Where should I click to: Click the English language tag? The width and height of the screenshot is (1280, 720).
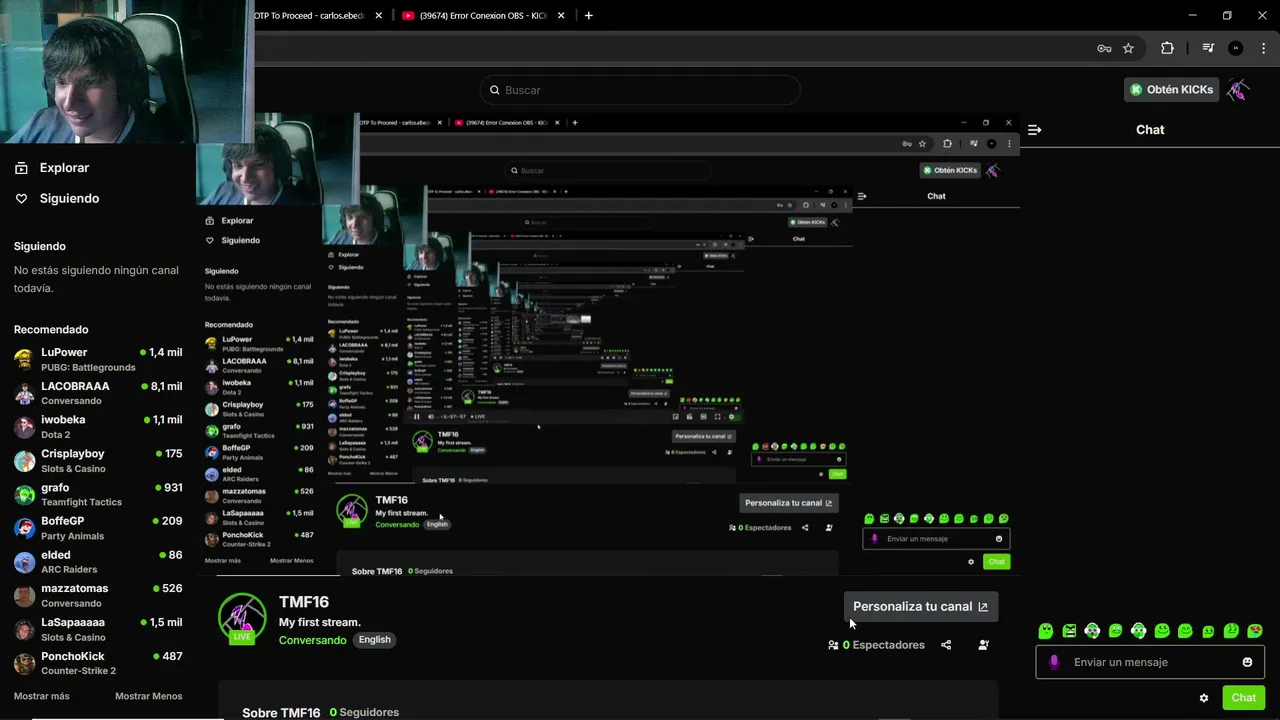click(x=375, y=640)
